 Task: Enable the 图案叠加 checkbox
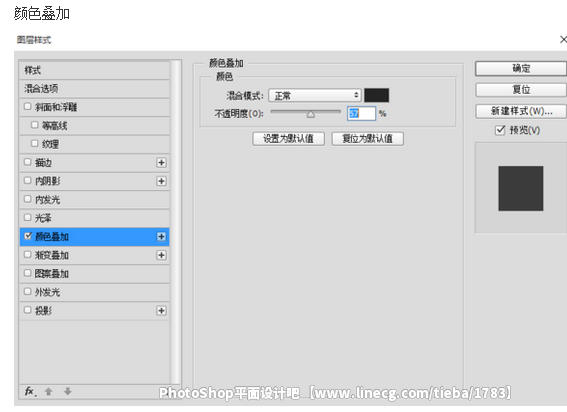(27, 273)
